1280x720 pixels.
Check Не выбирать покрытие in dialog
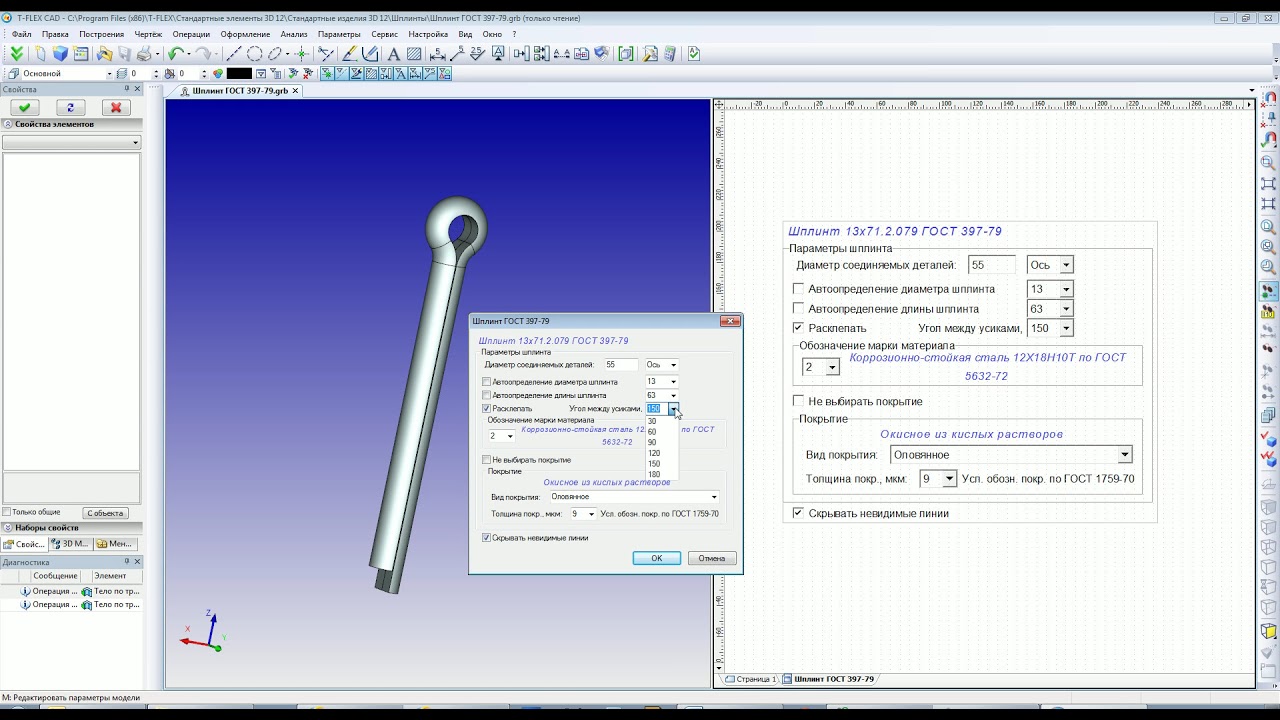pos(487,460)
